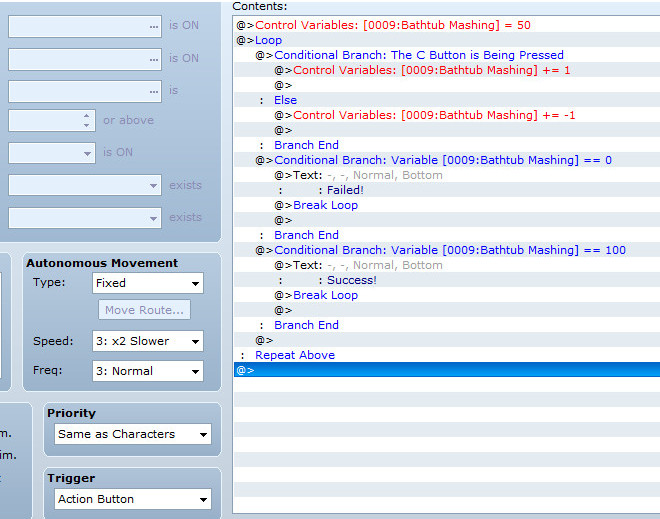Open Trigger 'Action Button' dropdown

pyautogui.click(x=133, y=499)
